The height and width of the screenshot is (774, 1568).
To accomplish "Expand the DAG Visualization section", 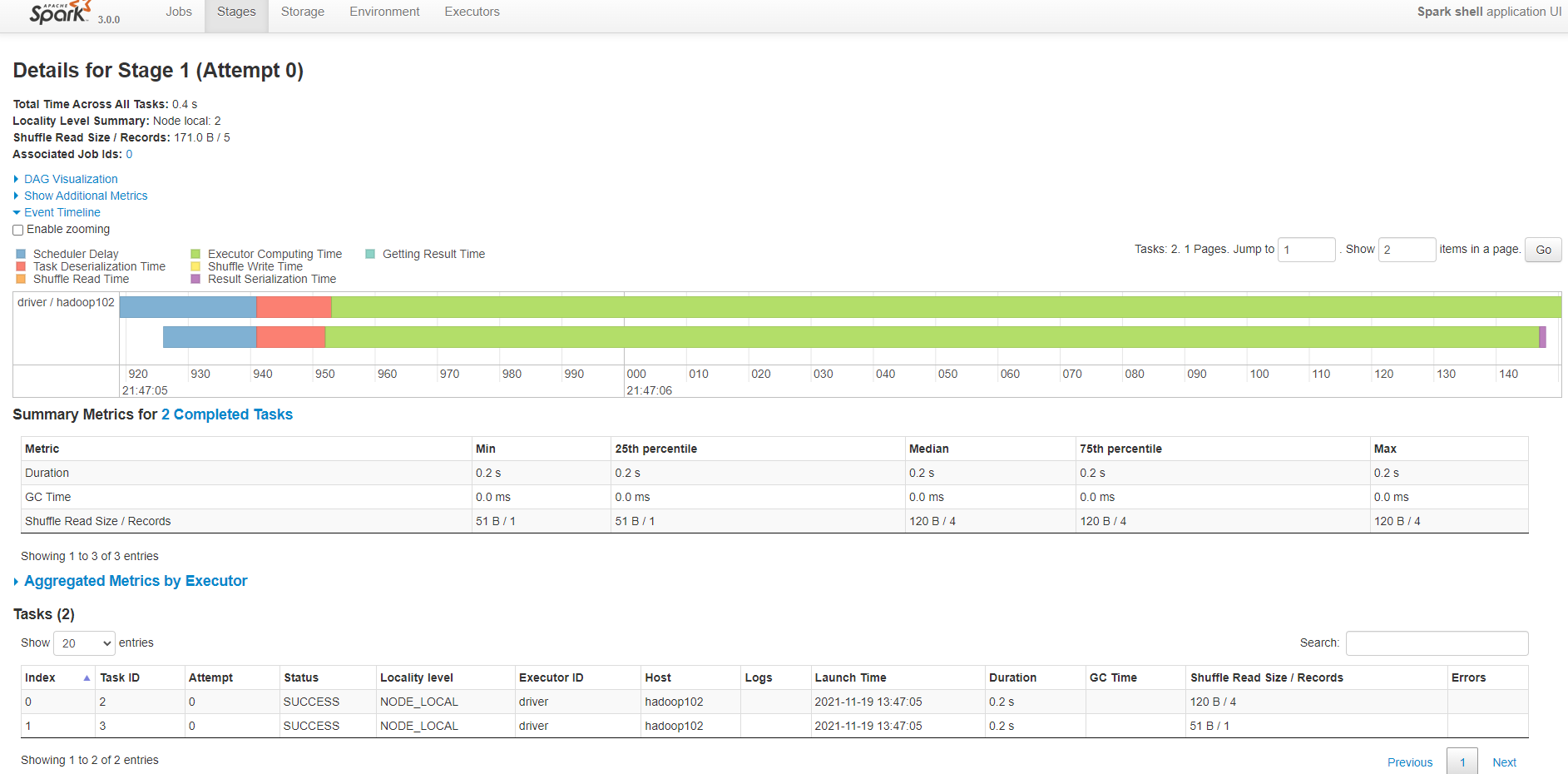I will 71,179.
